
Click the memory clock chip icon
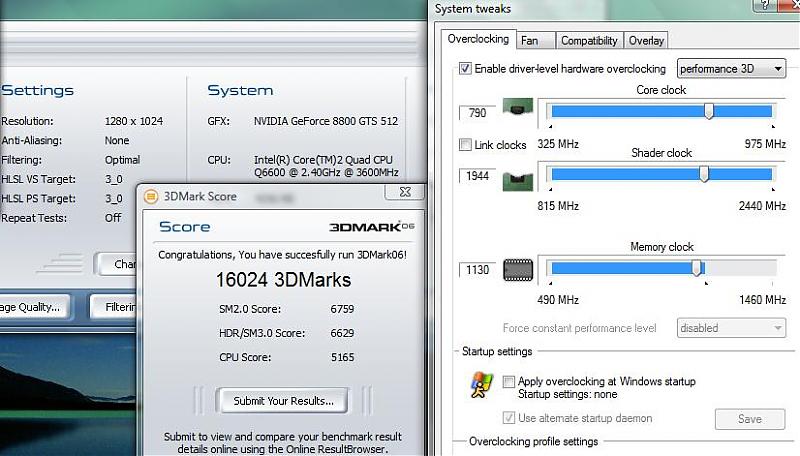[518, 270]
